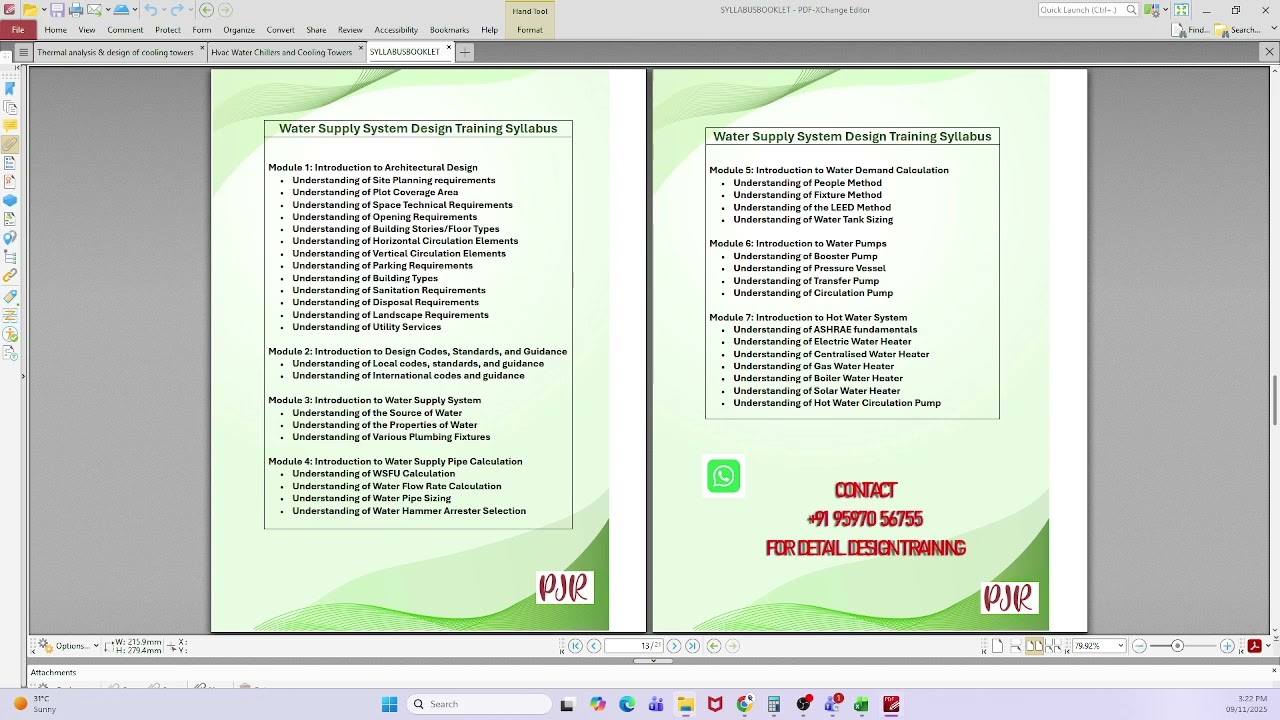Close the SYLLABUSBOOKLET tab
This screenshot has height=720, width=1280.
click(449, 47)
